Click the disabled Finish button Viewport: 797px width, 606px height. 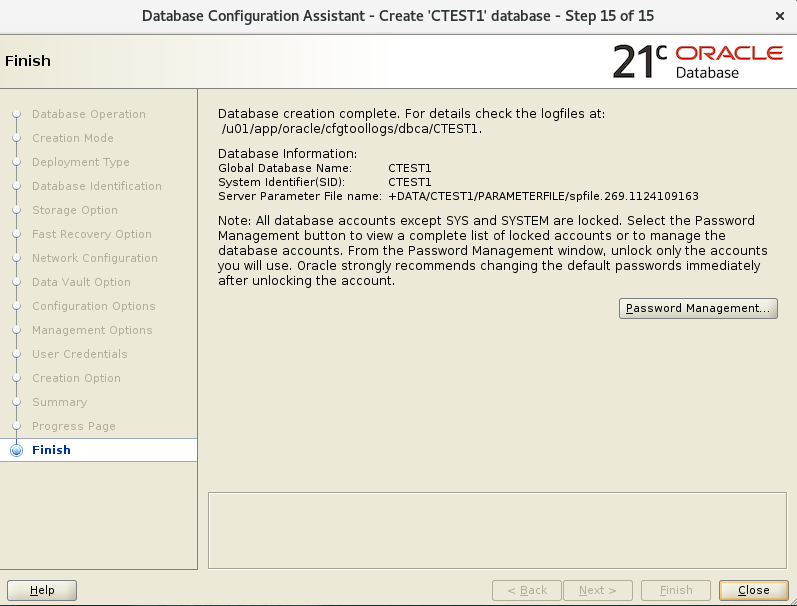[x=676, y=590]
